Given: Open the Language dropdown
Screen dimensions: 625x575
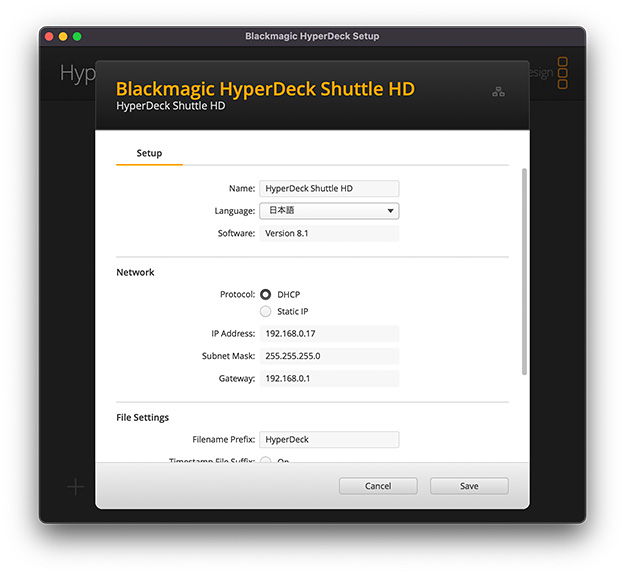Looking at the screenshot, I should pyautogui.click(x=329, y=211).
